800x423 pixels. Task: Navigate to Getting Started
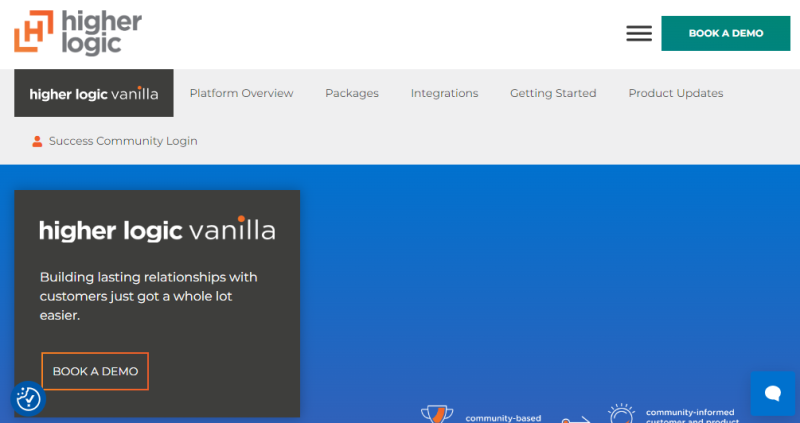(553, 93)
